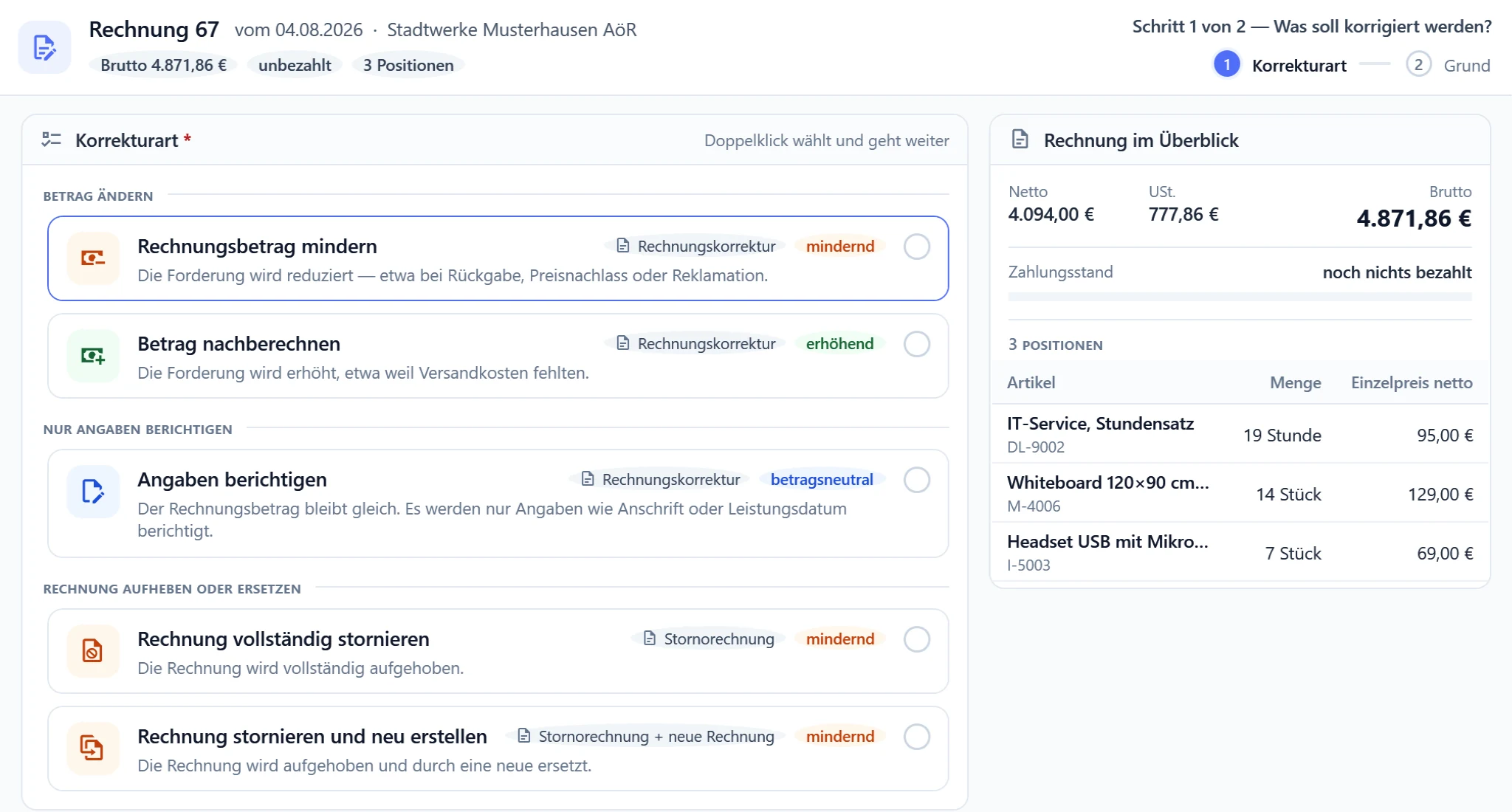Image resolution: width=1512 pixels, height=812 pixels.
Task: Click document icon in Rechnungskorrektur badge of Betrag nachberechnen
Action: pos(623,343)
